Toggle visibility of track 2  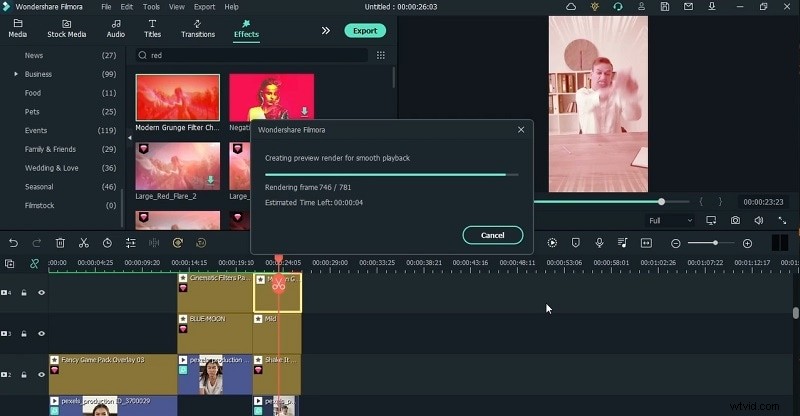[x=41, y=375]
